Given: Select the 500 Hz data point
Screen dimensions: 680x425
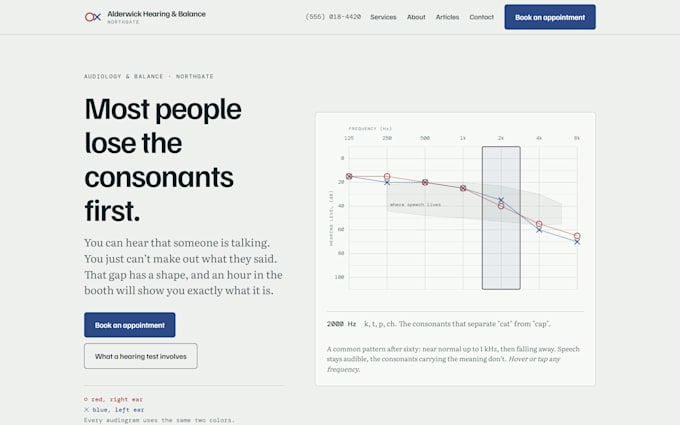Looking at the screenshot, I should 425,182.
